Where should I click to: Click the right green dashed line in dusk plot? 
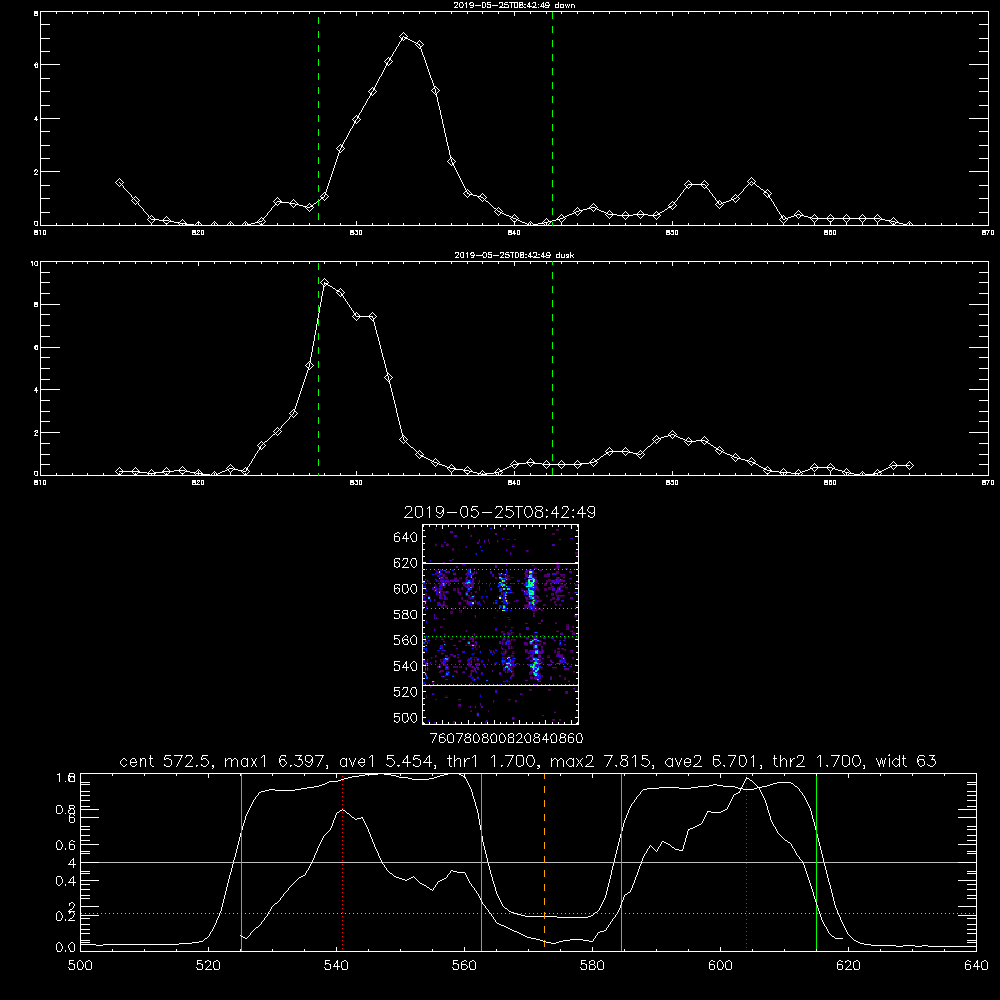[x=552, y=368]
